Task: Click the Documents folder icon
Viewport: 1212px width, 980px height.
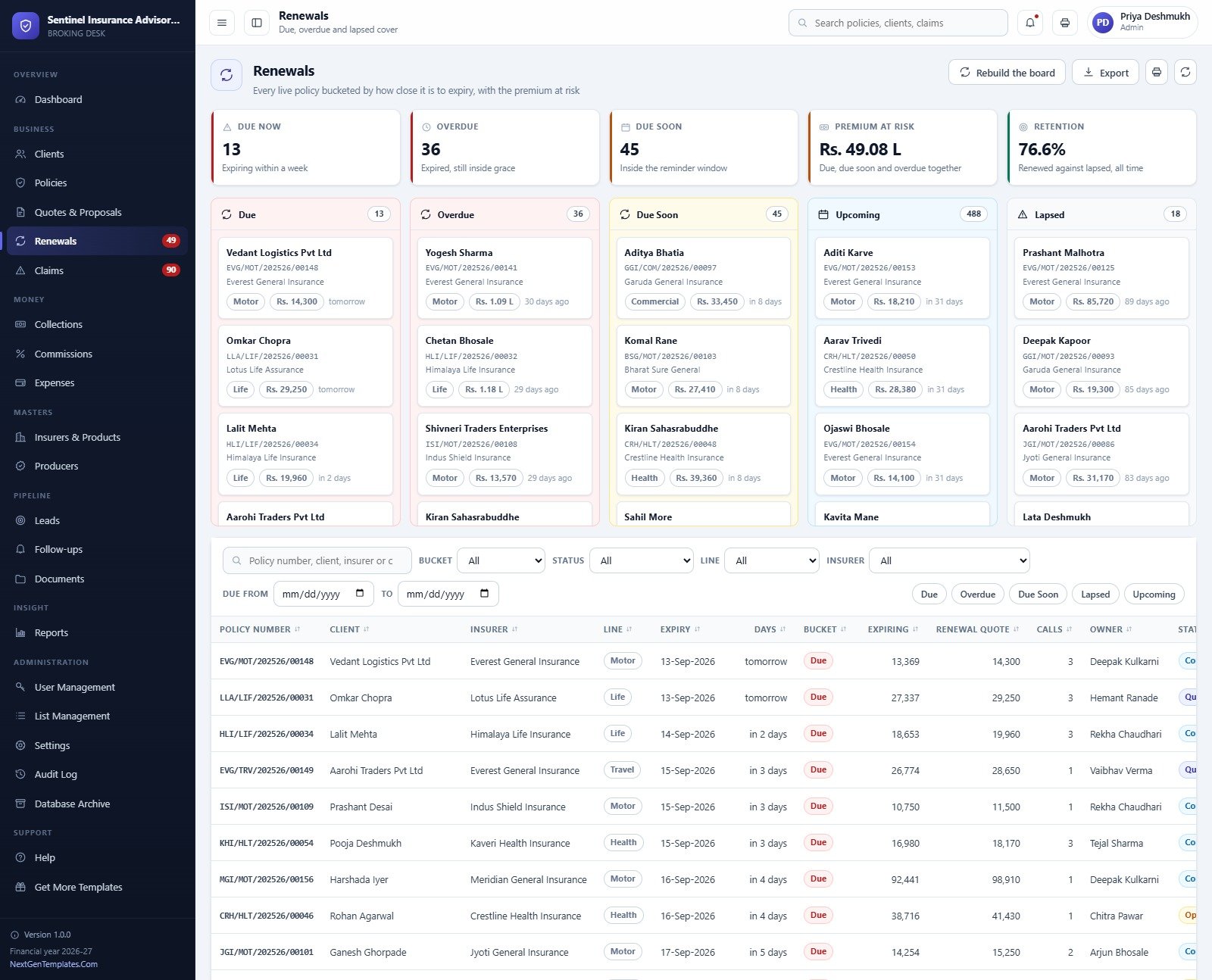Action: click(x=20, y=579)
